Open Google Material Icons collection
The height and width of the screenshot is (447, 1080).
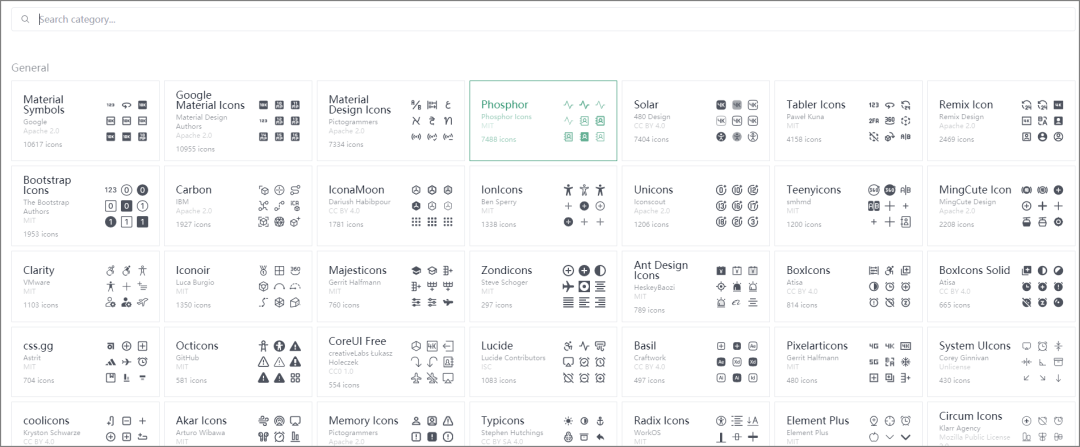point(238,121)
